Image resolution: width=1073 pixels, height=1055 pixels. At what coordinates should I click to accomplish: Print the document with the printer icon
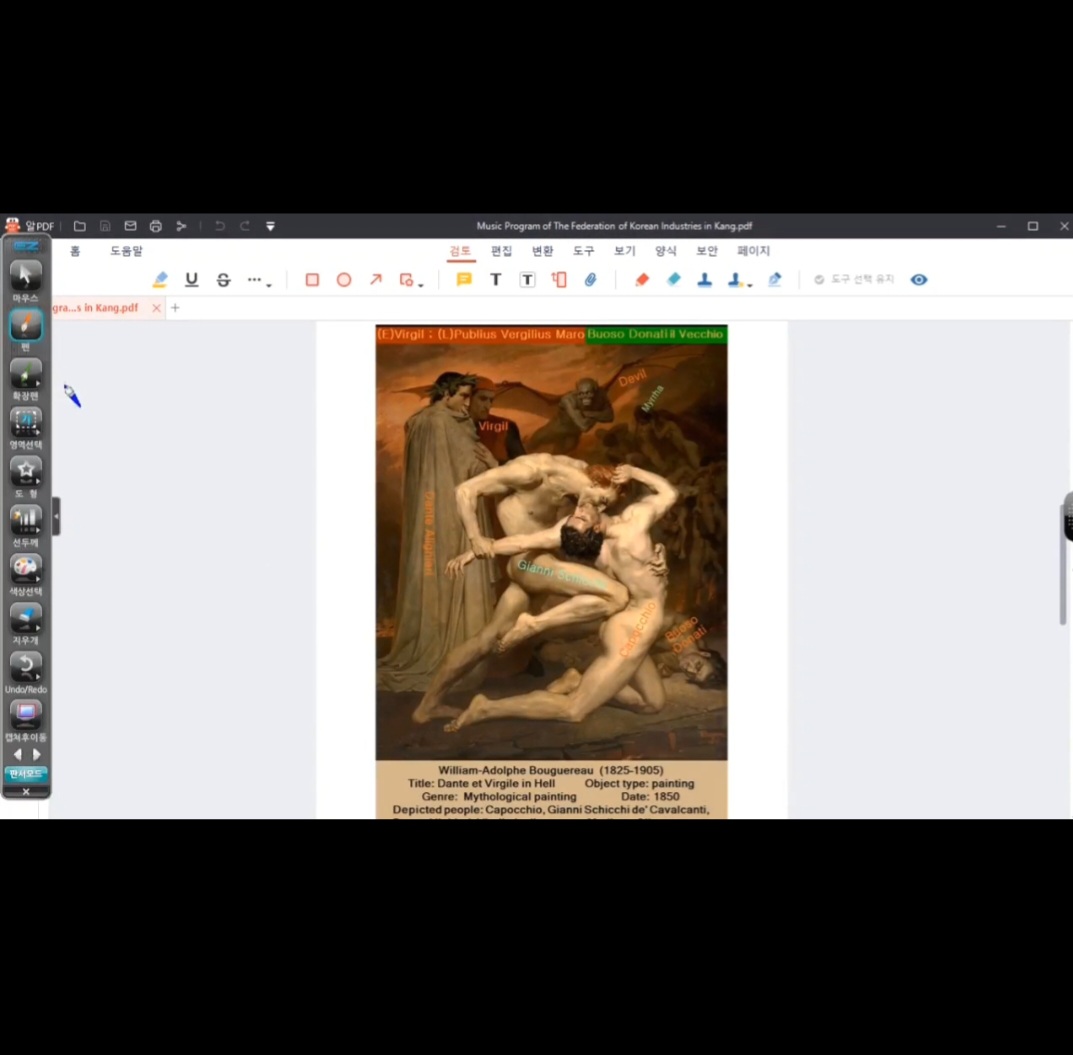[155, 226]
